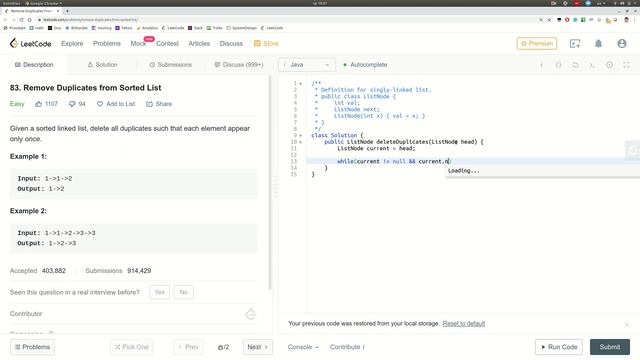Click the Chrome reload button

tap(21, 20)
